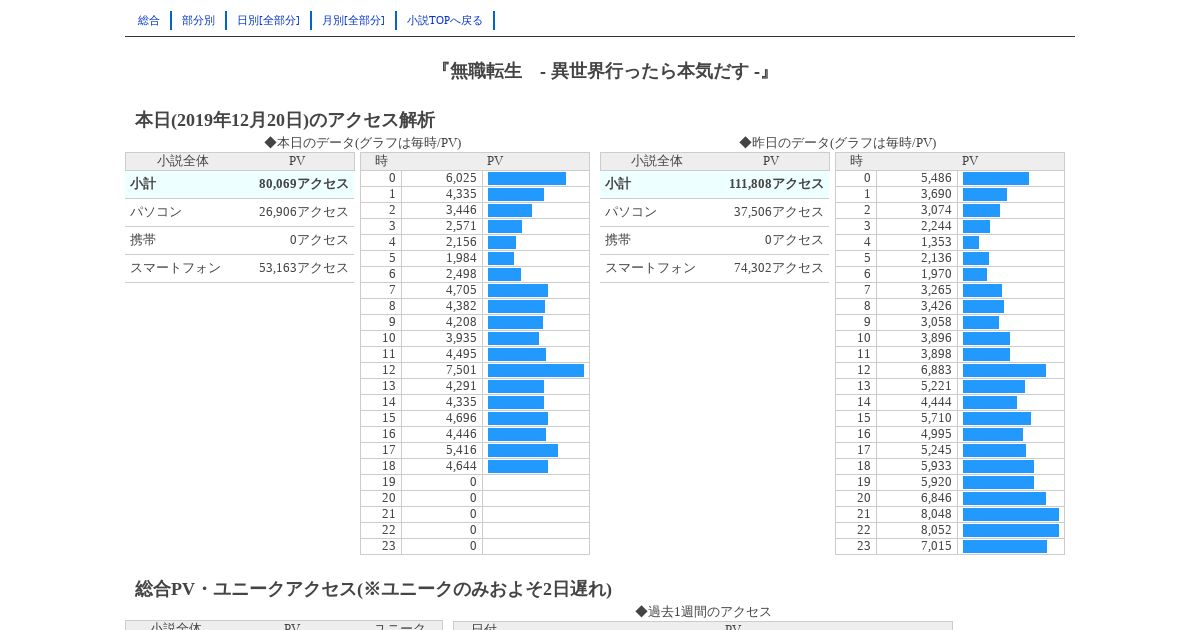Open the 部分別 navigation link
Screen dimensions: 1200x630
tap(198, 20)
